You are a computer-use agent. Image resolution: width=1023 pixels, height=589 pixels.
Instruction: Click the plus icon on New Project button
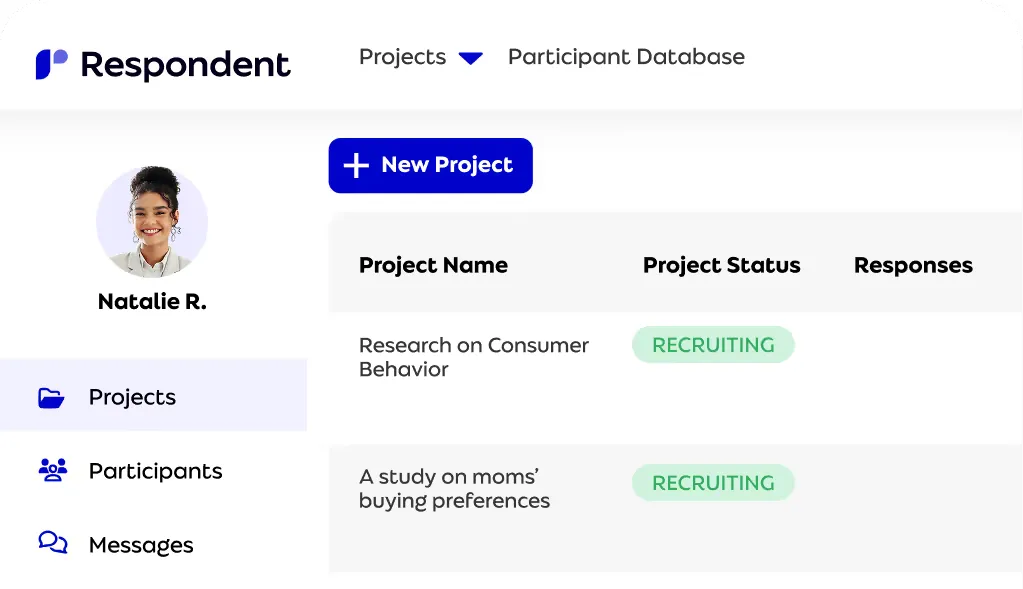click(357, 165)
